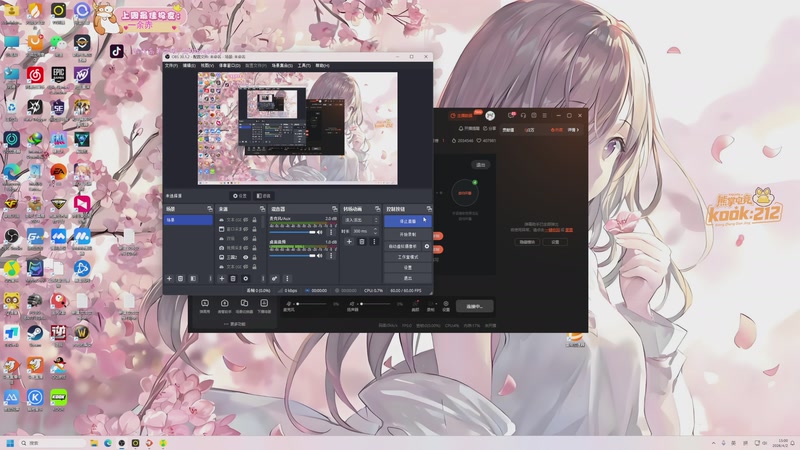Add a new source in Sources panel

coord(221,279)
